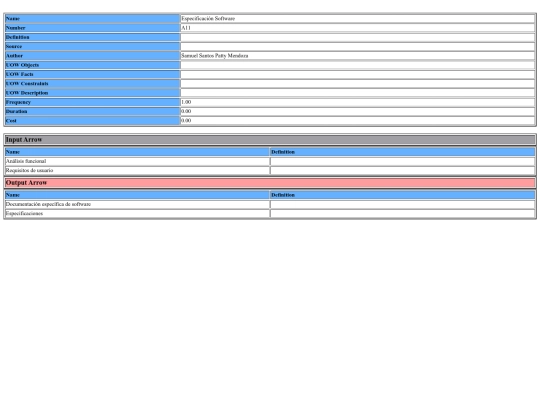The image size is (540, 405).
Task: Click the value 'Especificación Software'
Action: point(208,19)
